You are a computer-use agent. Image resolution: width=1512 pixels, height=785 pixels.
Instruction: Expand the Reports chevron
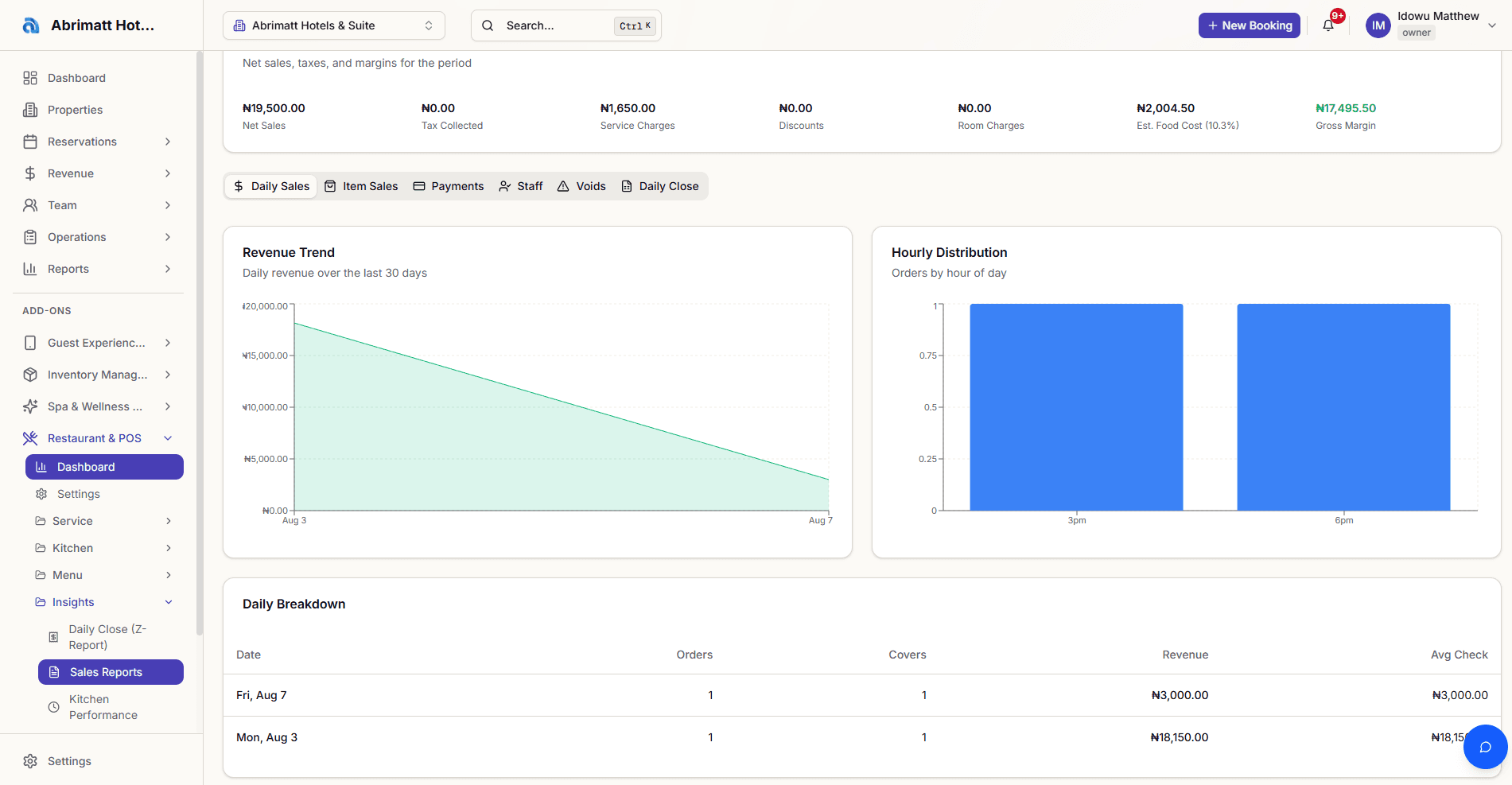tap(168, 269)
